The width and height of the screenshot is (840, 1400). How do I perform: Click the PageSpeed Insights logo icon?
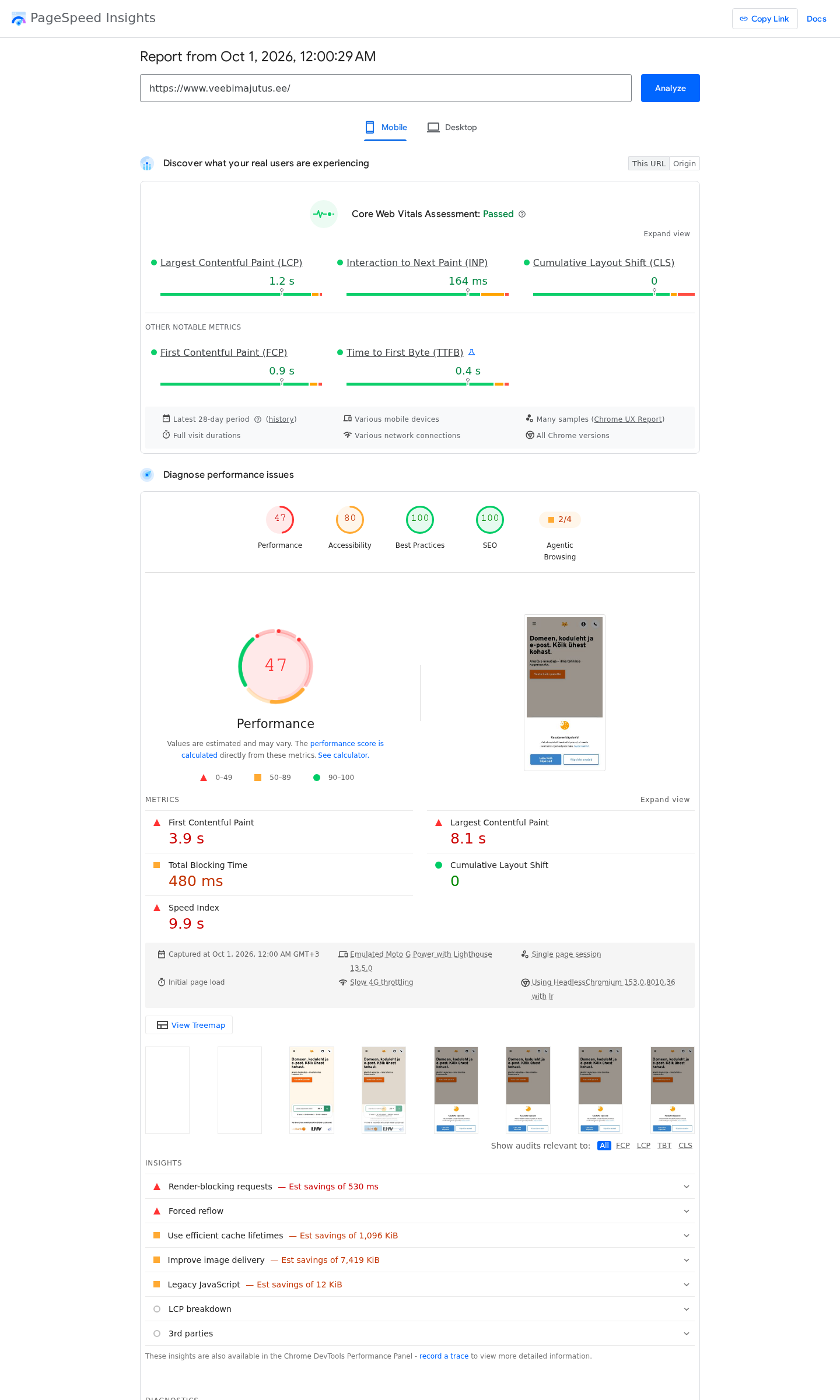[x=19, y=19]
